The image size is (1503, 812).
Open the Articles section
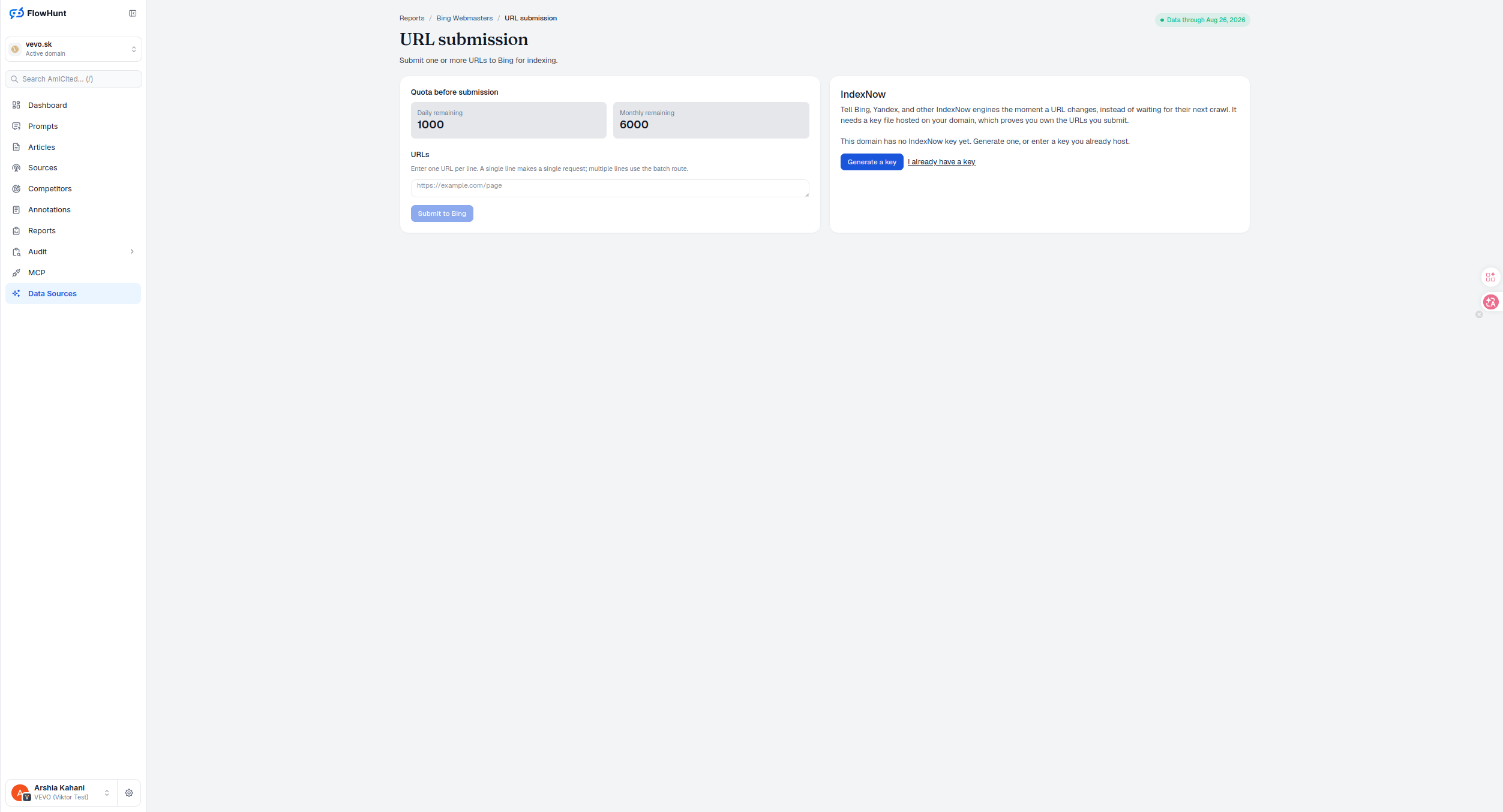[73, 147]
